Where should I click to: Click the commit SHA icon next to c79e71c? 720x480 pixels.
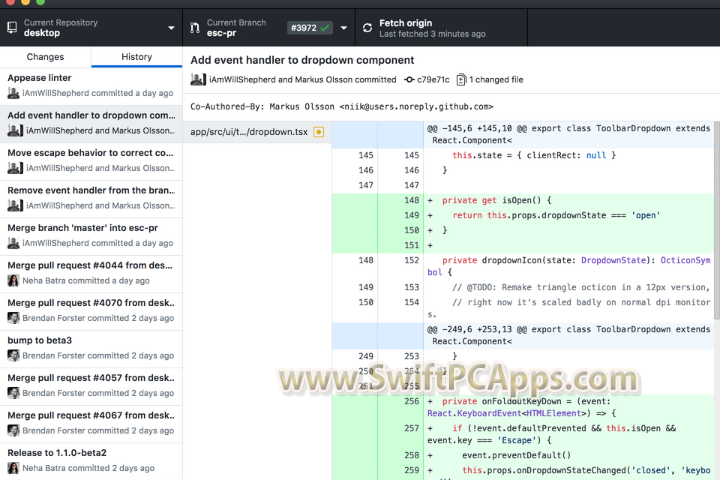[409, 79]
